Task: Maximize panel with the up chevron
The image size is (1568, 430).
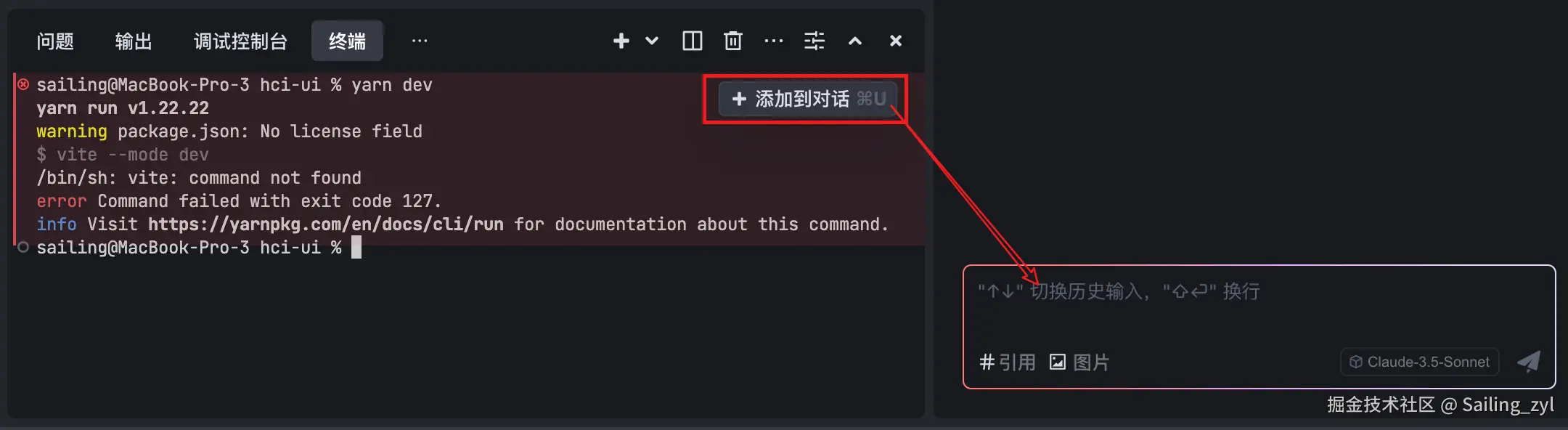Action: pos(855,41)
